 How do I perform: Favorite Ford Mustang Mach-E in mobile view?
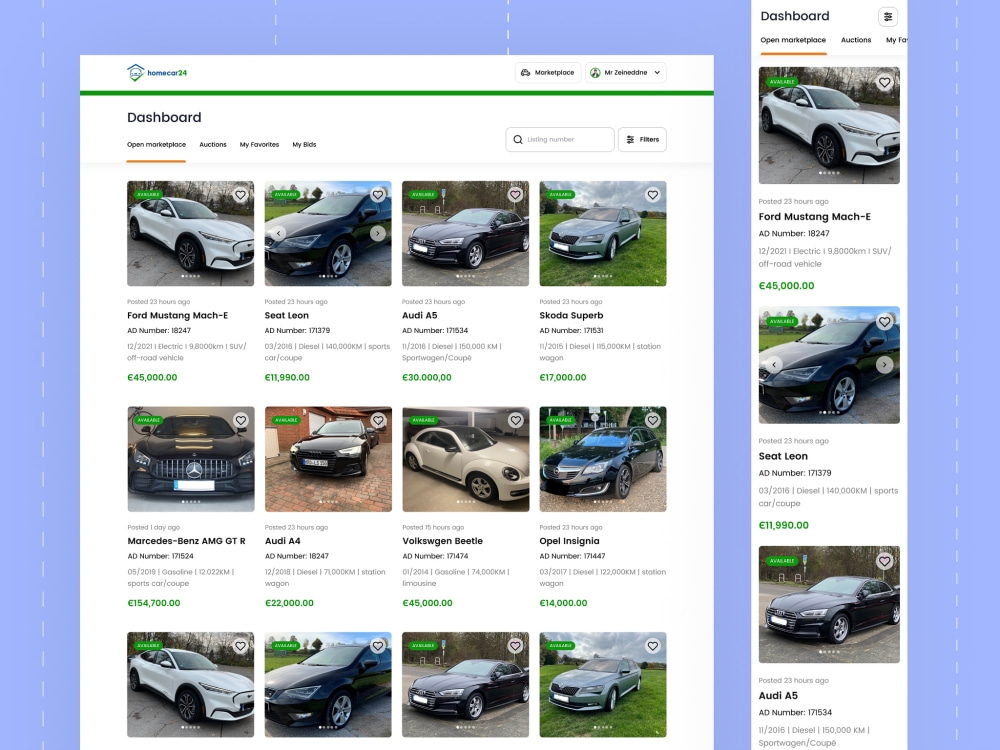click(885, 82)
